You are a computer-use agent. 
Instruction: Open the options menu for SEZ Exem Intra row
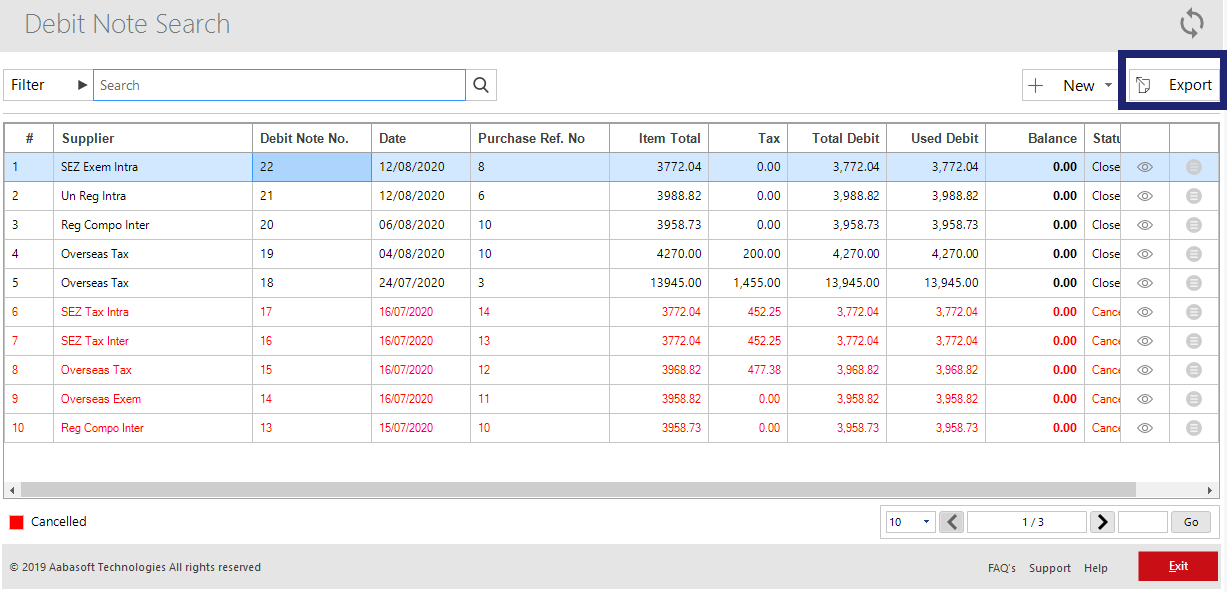coord(1193,167)
